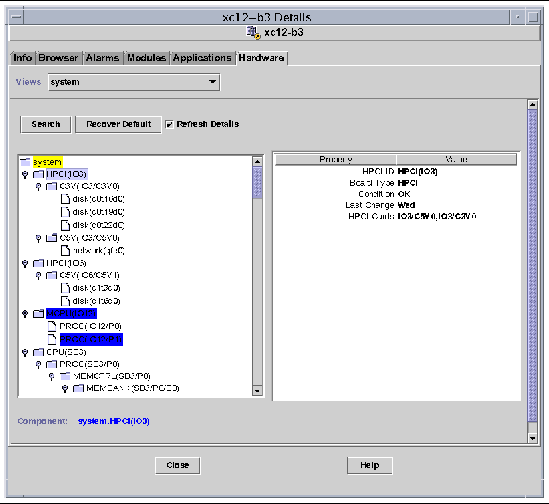Click document icon for network(qfe0)

click(x=65, y=250)
